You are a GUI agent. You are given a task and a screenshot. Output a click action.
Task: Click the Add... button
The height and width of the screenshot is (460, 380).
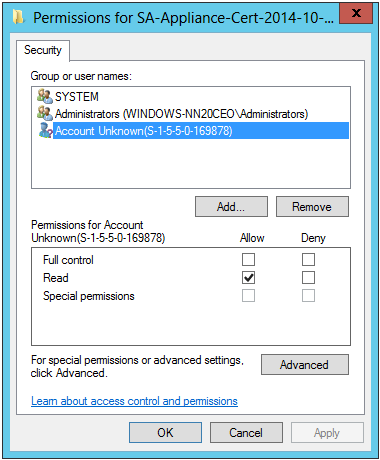tap(231, 207)
